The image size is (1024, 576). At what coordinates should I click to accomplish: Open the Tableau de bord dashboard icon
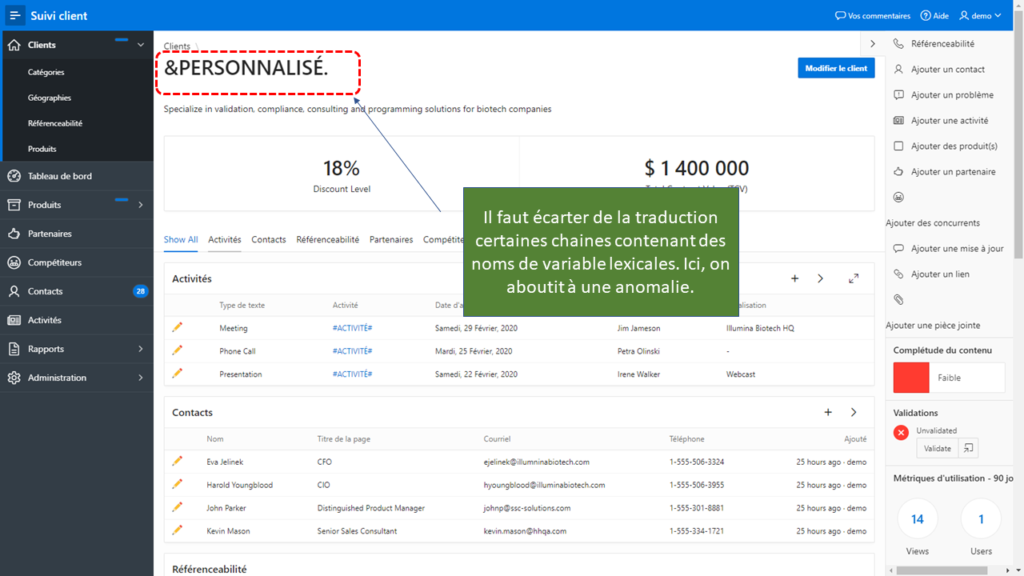14,176
